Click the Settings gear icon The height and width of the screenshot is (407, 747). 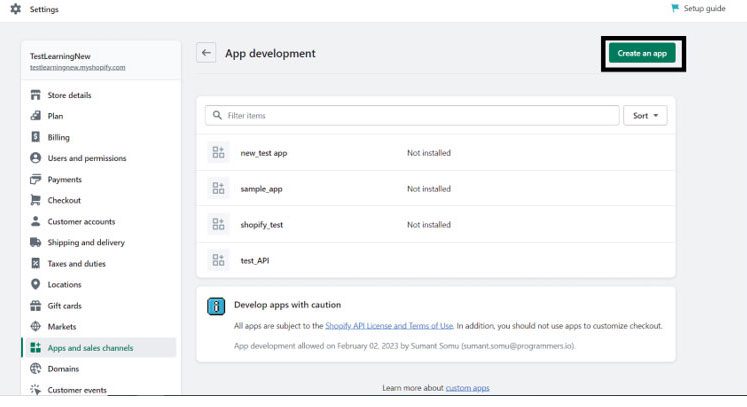[16, 9]
